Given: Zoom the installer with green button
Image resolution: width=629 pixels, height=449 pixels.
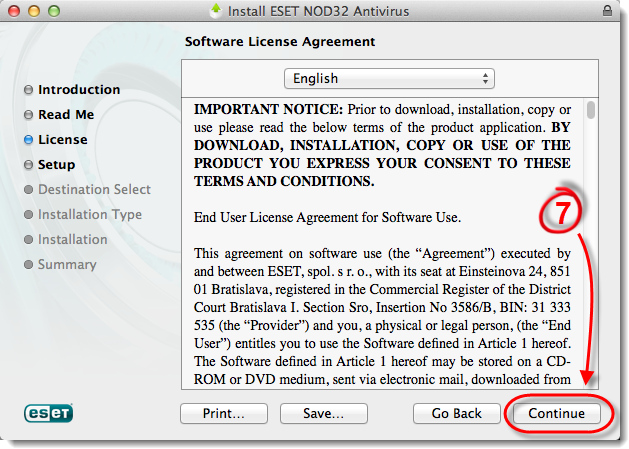Looking at the screenshot, I should tap(54, 11).
